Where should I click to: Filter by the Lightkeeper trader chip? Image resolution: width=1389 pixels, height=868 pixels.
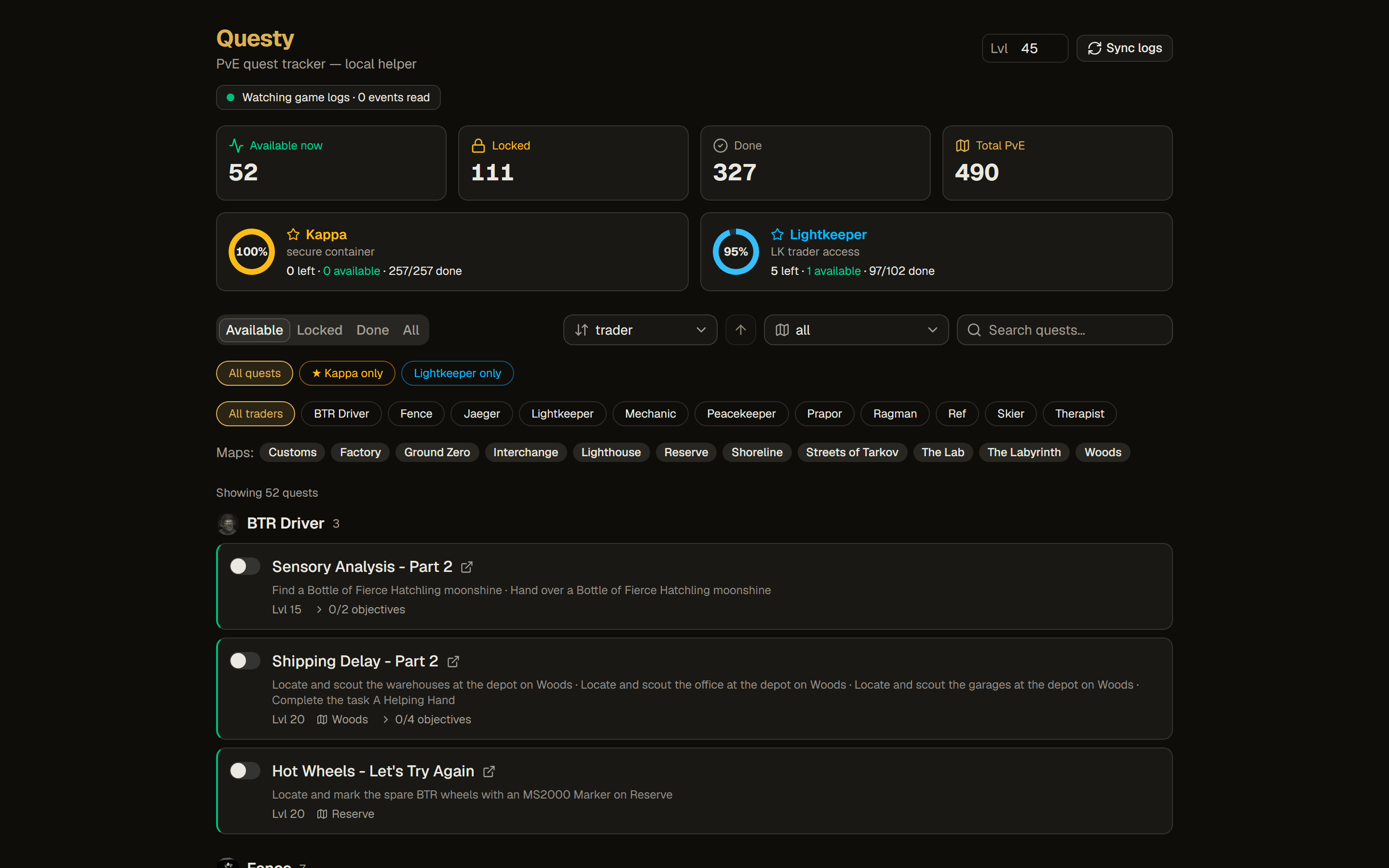pos(562,413)
